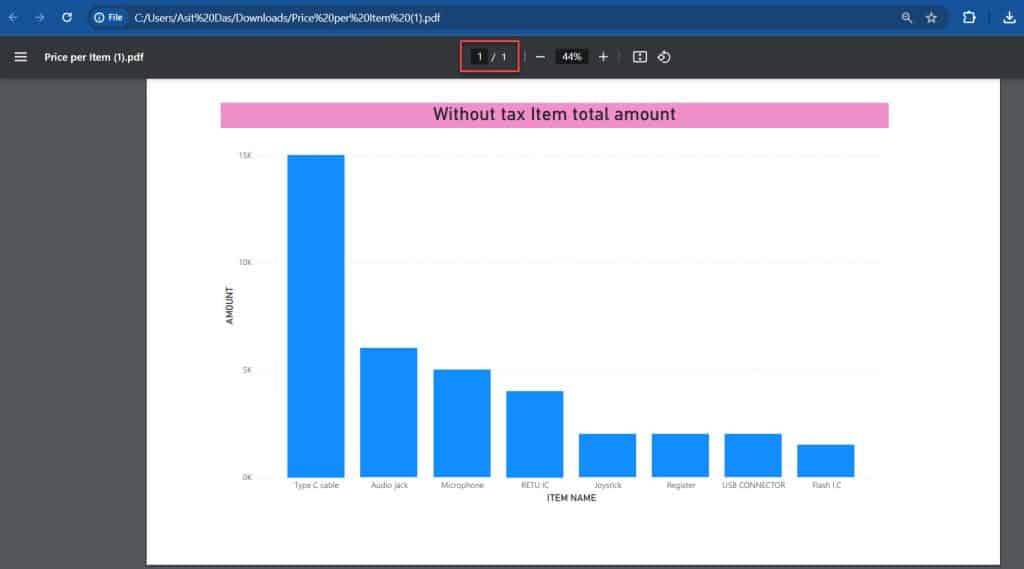Edit the current page number field
Screen dimensions: 1024x569
pyautogui.click(x=479, y=57)
